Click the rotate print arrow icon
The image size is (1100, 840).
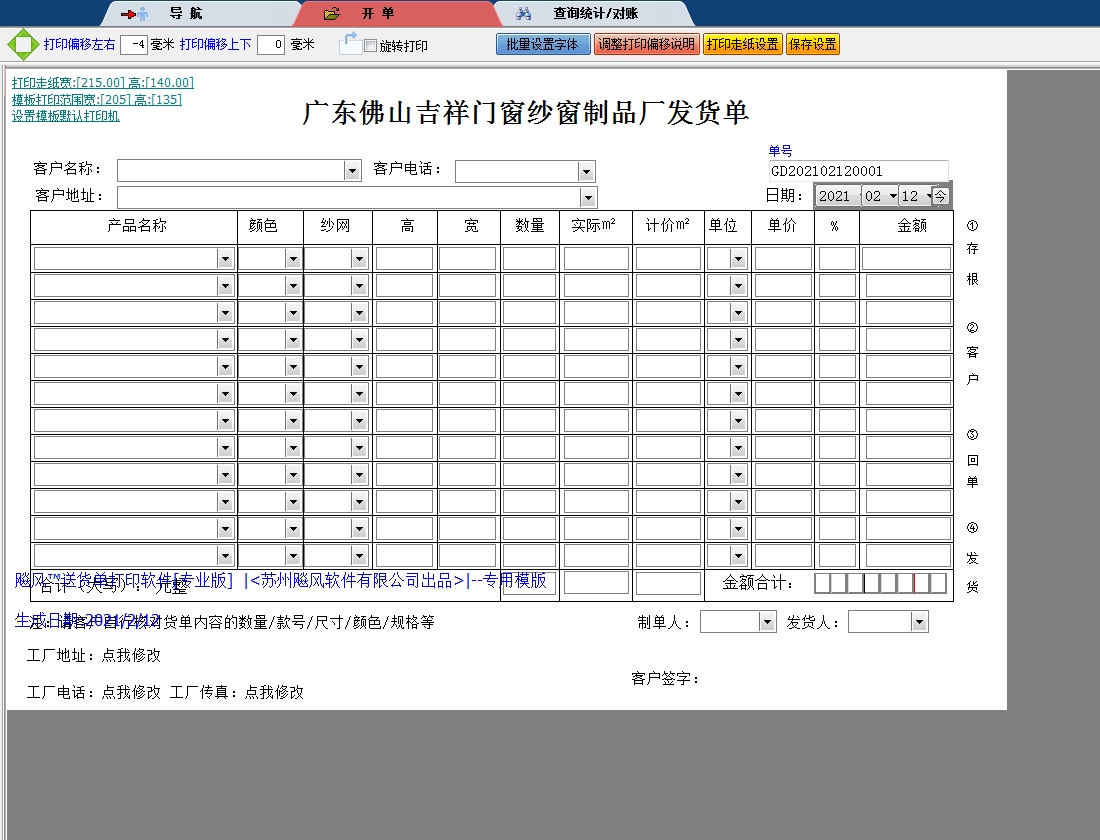[350, 43]
